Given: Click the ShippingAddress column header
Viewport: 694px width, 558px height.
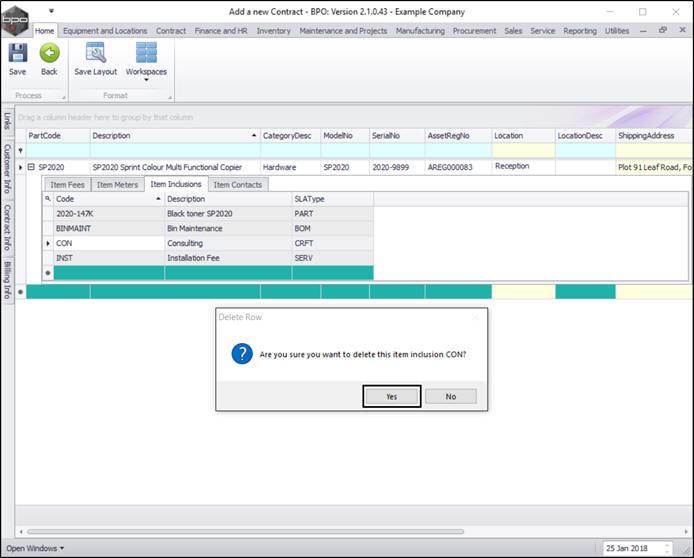Looking at the screenshot, I should coord(654,135).
